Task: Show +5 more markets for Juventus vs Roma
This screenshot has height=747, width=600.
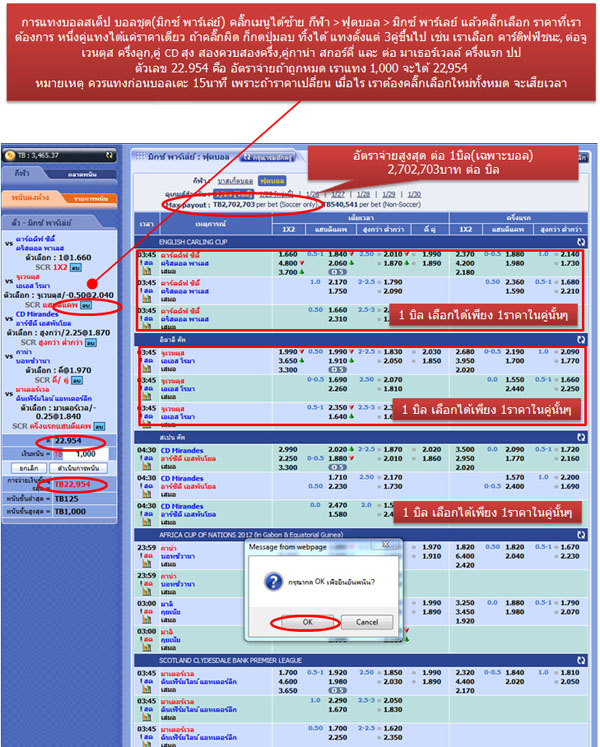Action: 337,370
